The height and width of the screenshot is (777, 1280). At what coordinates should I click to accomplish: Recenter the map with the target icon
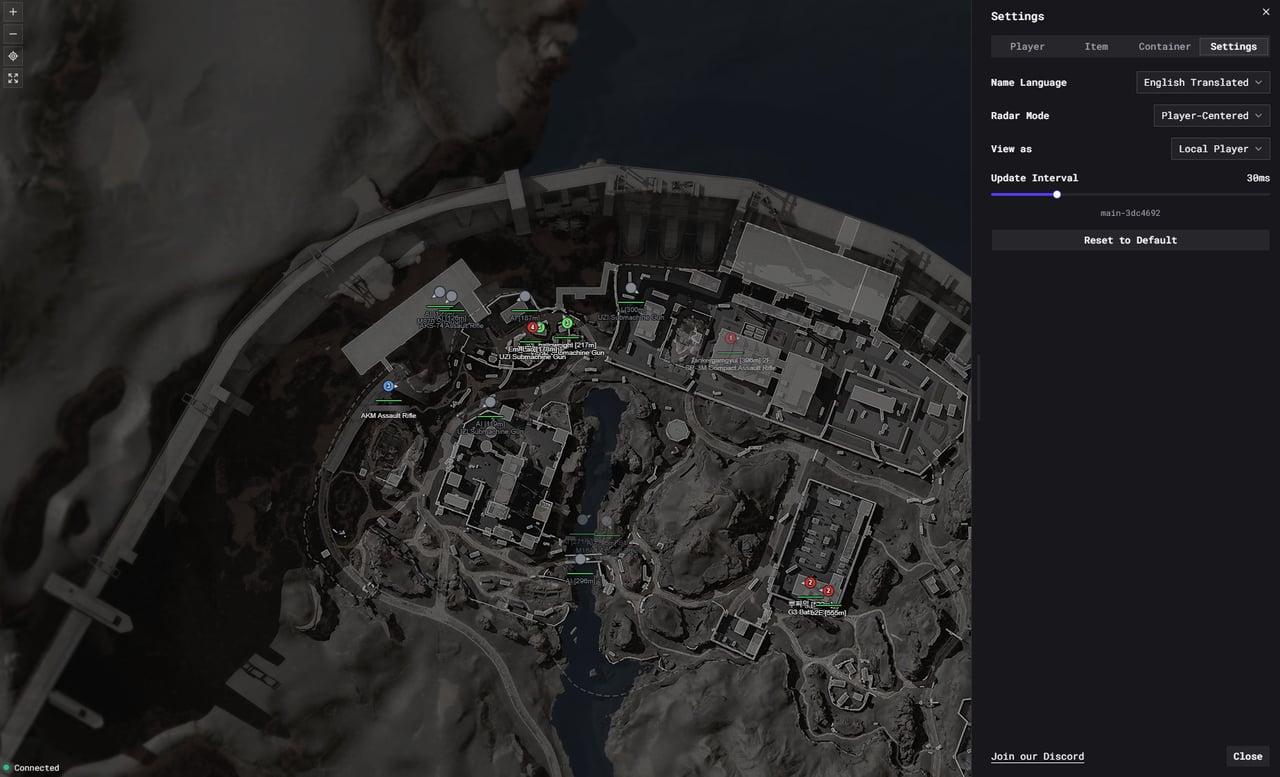point(13,56)
